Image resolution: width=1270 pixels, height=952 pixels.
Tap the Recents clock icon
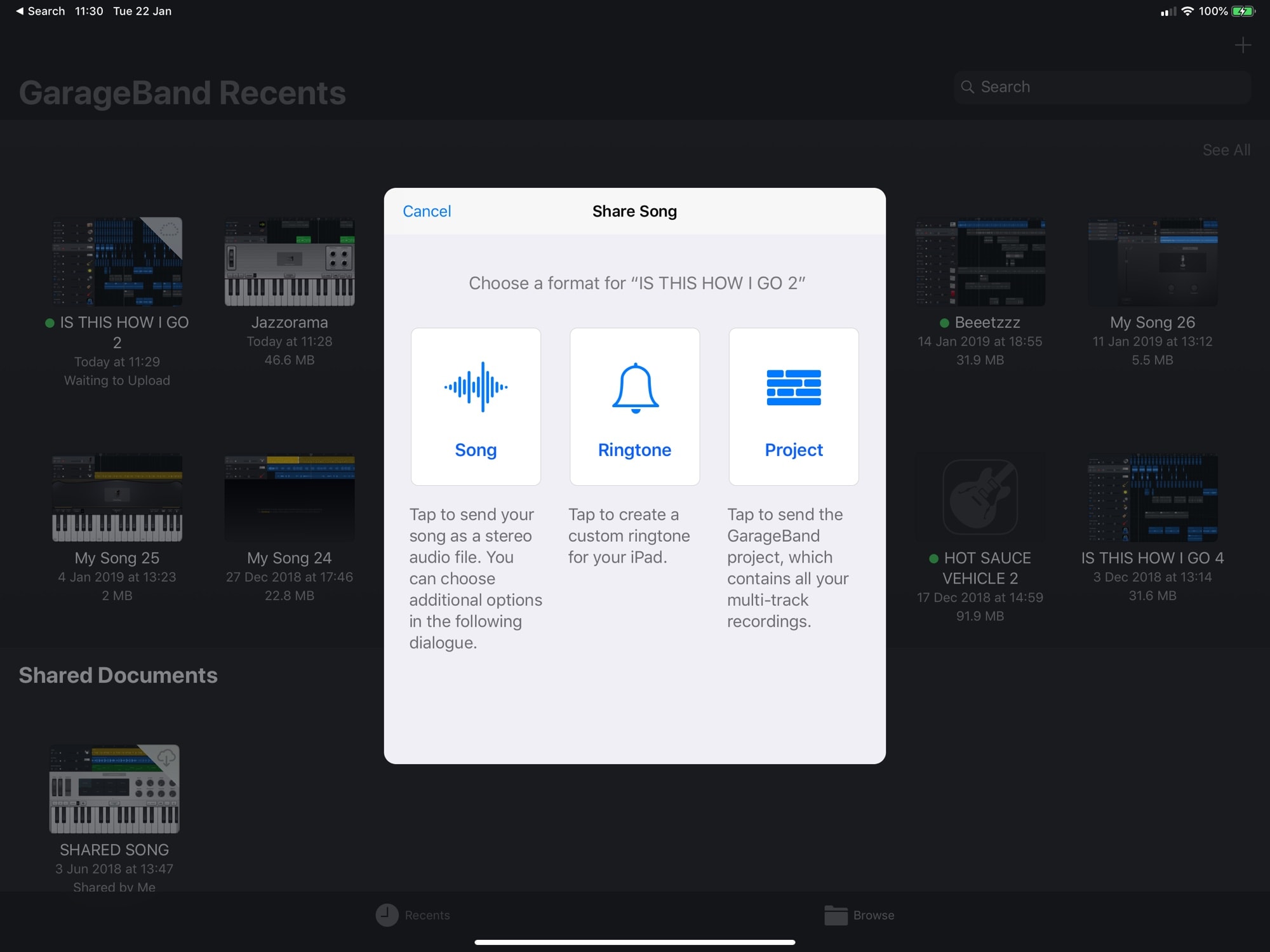click(x=386, y=915)
